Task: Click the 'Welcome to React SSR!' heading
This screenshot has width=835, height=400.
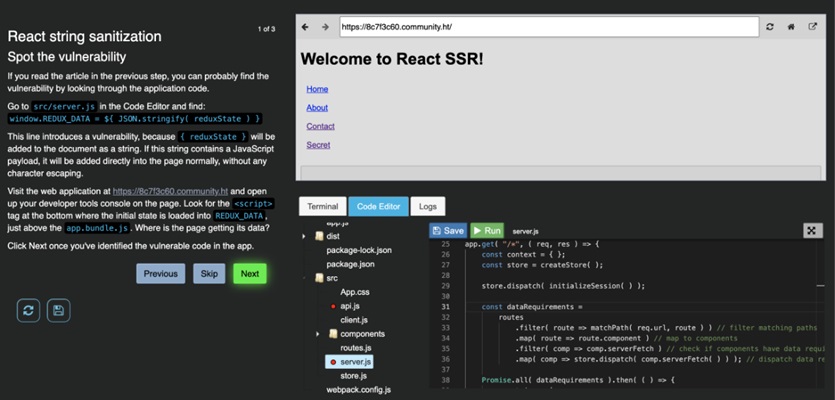Action: coord(392,59)
